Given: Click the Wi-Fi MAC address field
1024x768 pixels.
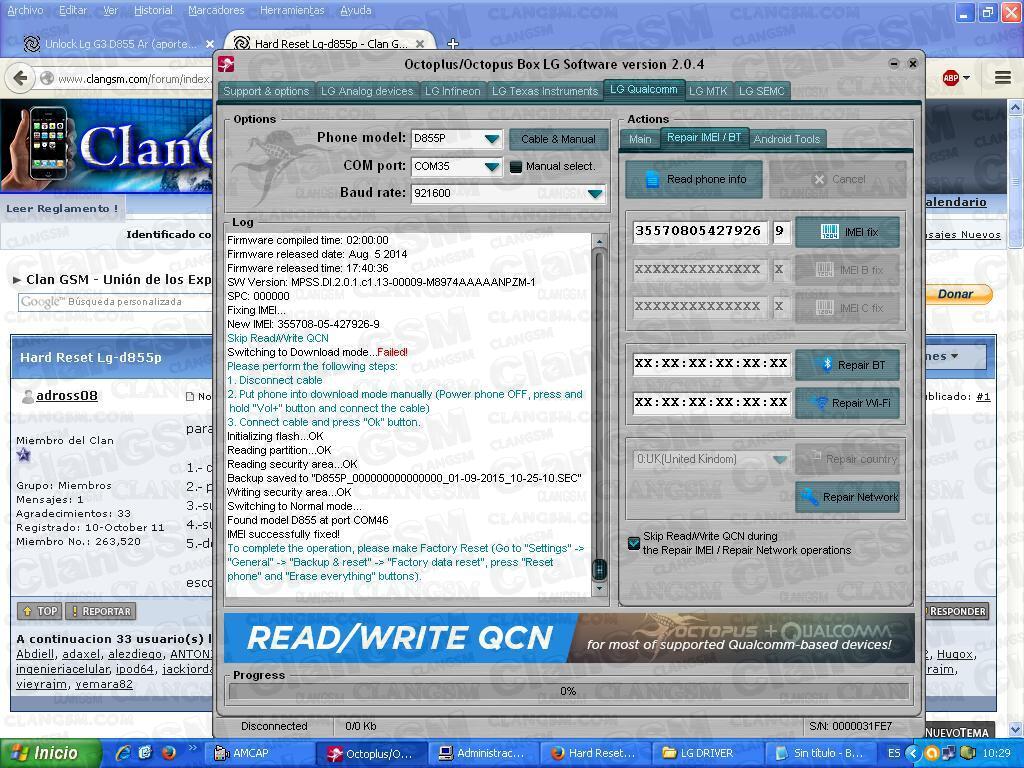Looking at the screenshot, I should (712, 402).
